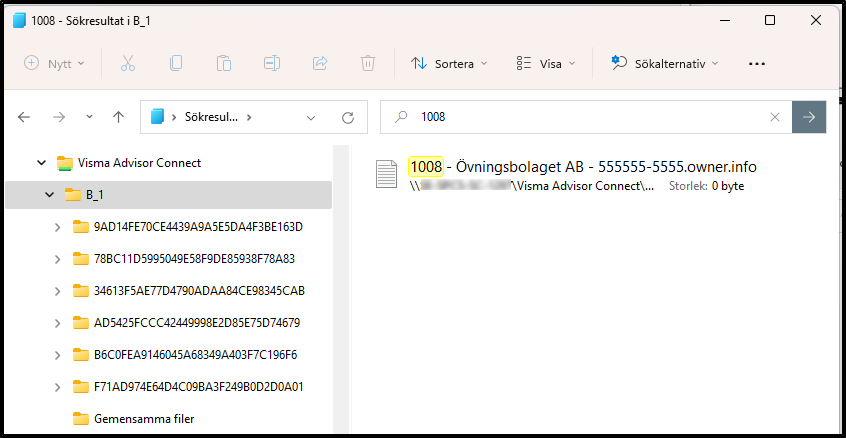The width and height of the screenshot is (846, 438).
Task: Select the 1008 Övningsbolaget AB owner.info file
Action: pos(589,167)
